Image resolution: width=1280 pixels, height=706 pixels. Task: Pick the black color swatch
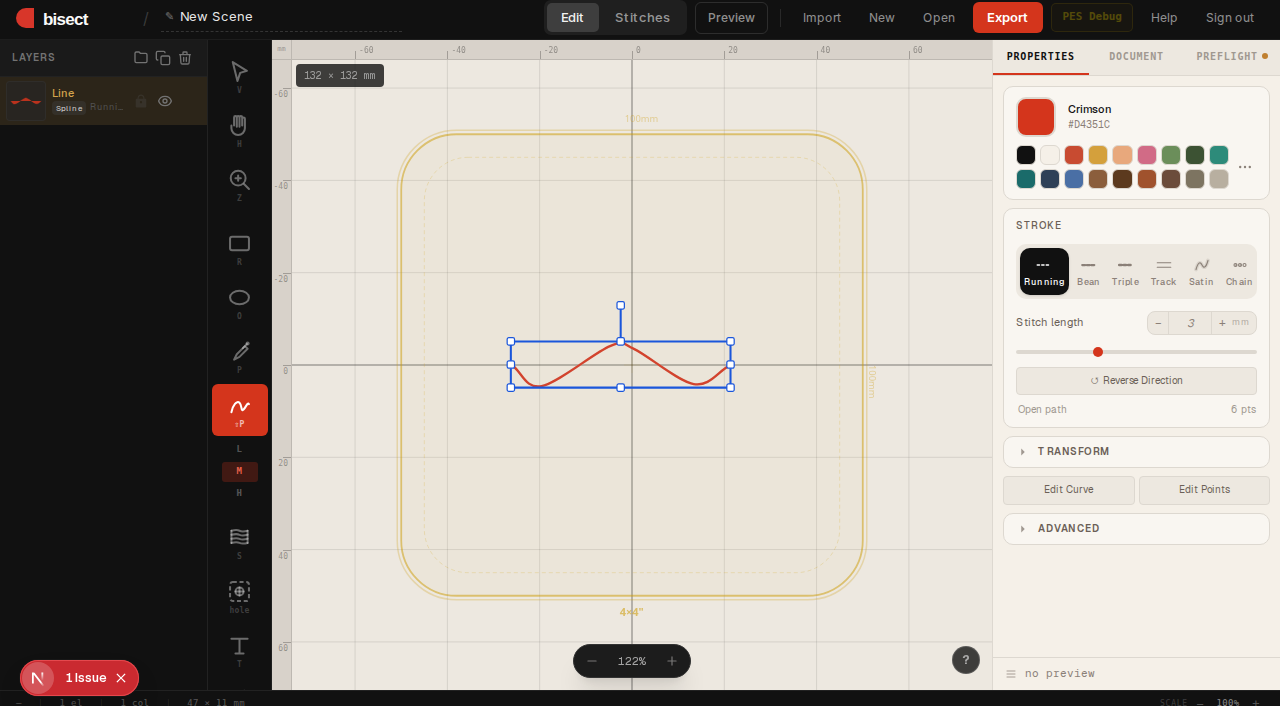click(x=1026, y=155)
